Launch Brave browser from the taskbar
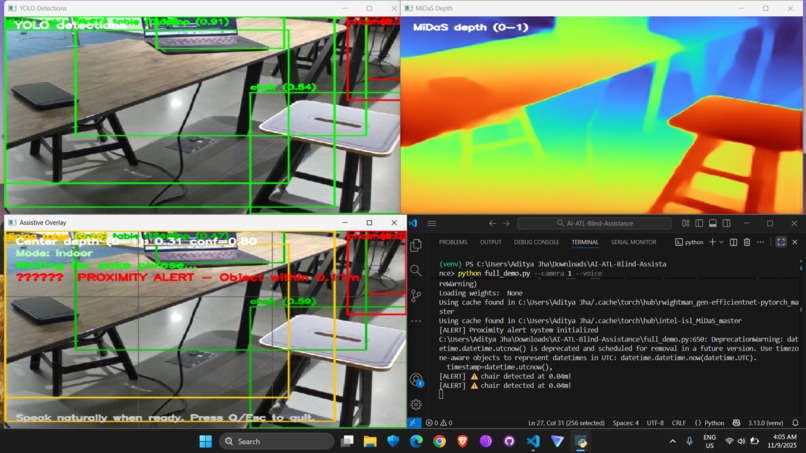 (x=463, y=441)
